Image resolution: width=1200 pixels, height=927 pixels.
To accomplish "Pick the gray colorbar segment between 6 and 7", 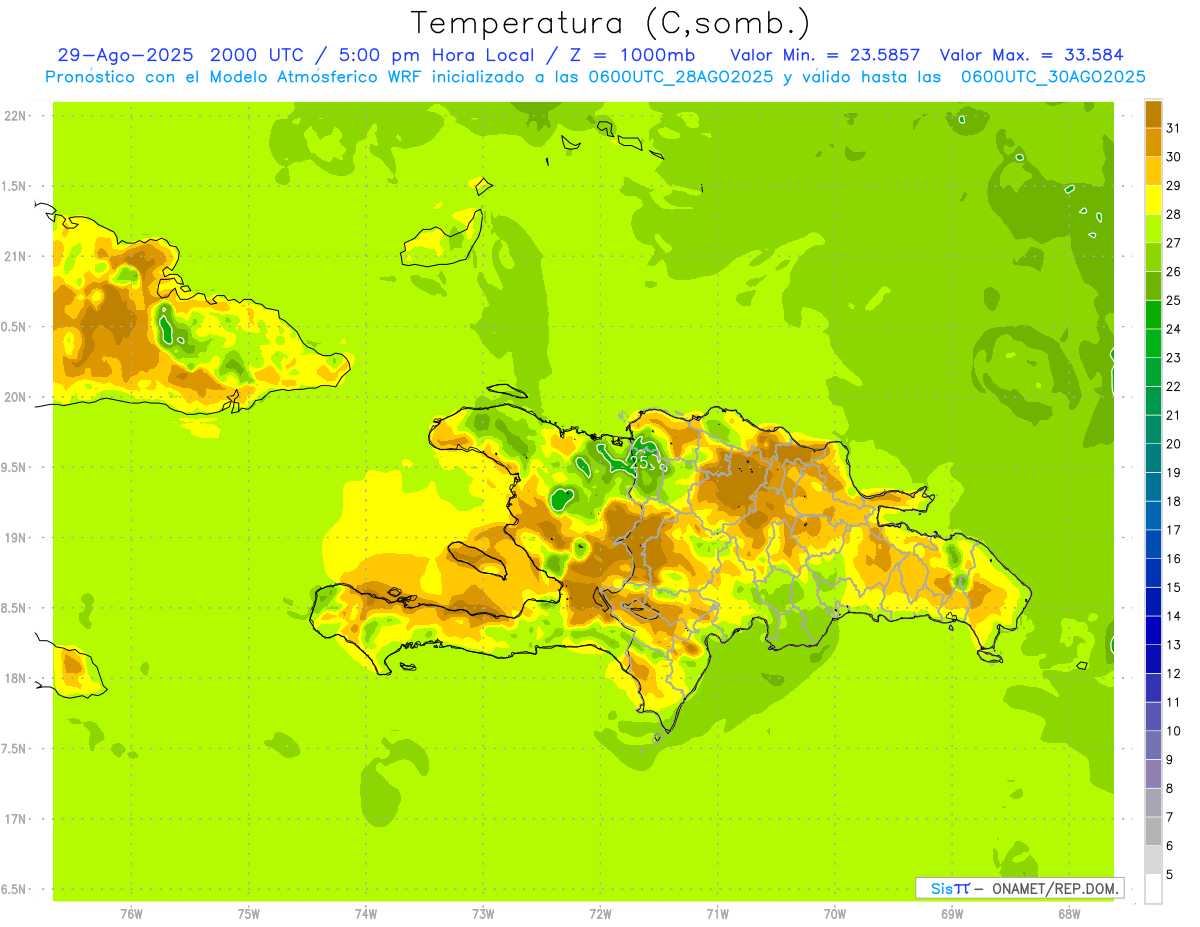I will pyautogui.click(x=1153, y=831).
